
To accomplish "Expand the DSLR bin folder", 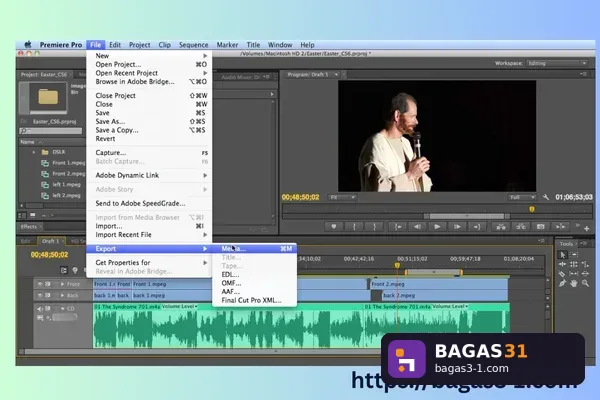I will (x=34, y=152).
